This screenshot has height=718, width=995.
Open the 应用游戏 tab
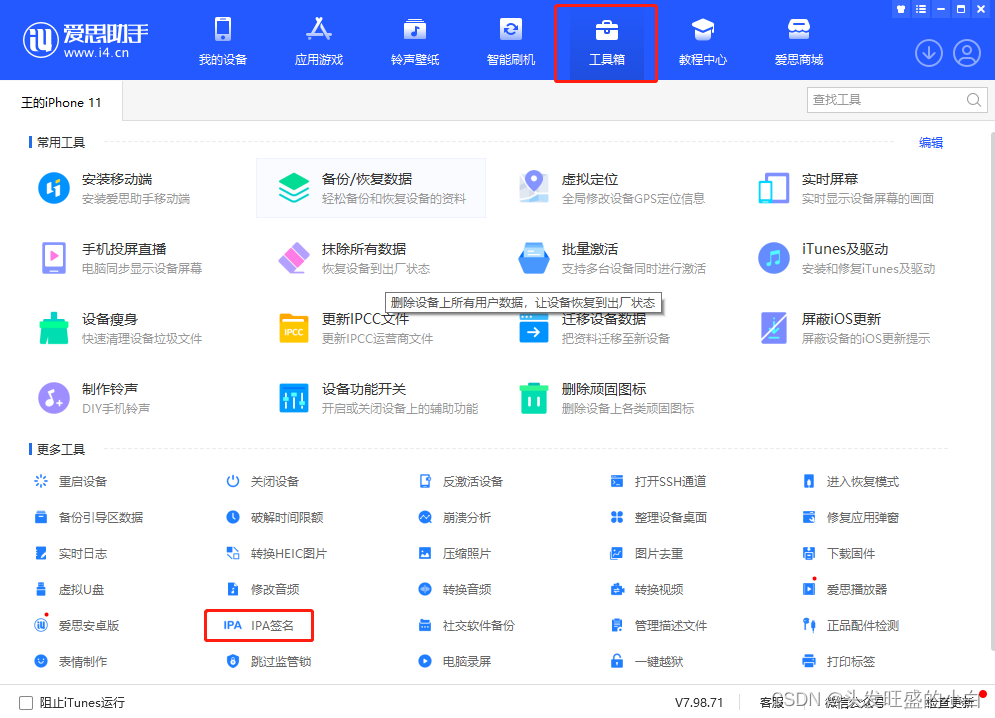pos(319,42)
